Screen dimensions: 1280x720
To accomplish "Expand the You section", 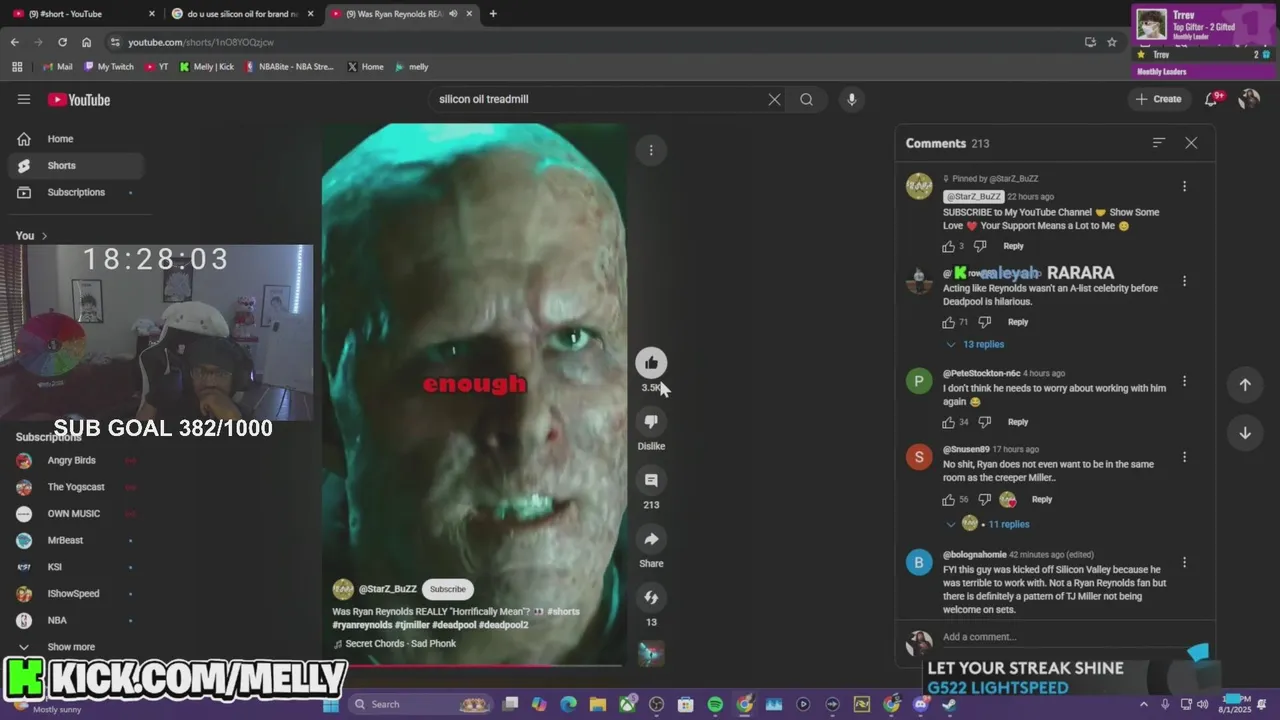I will pyautogui.click(x=31, y=236).
